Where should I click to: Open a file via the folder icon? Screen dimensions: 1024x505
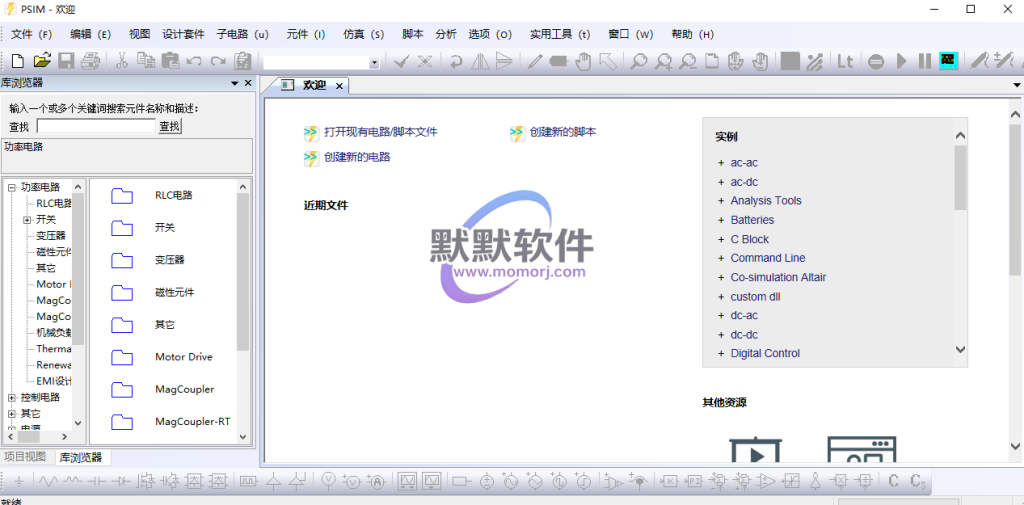[x=42, y=61]
